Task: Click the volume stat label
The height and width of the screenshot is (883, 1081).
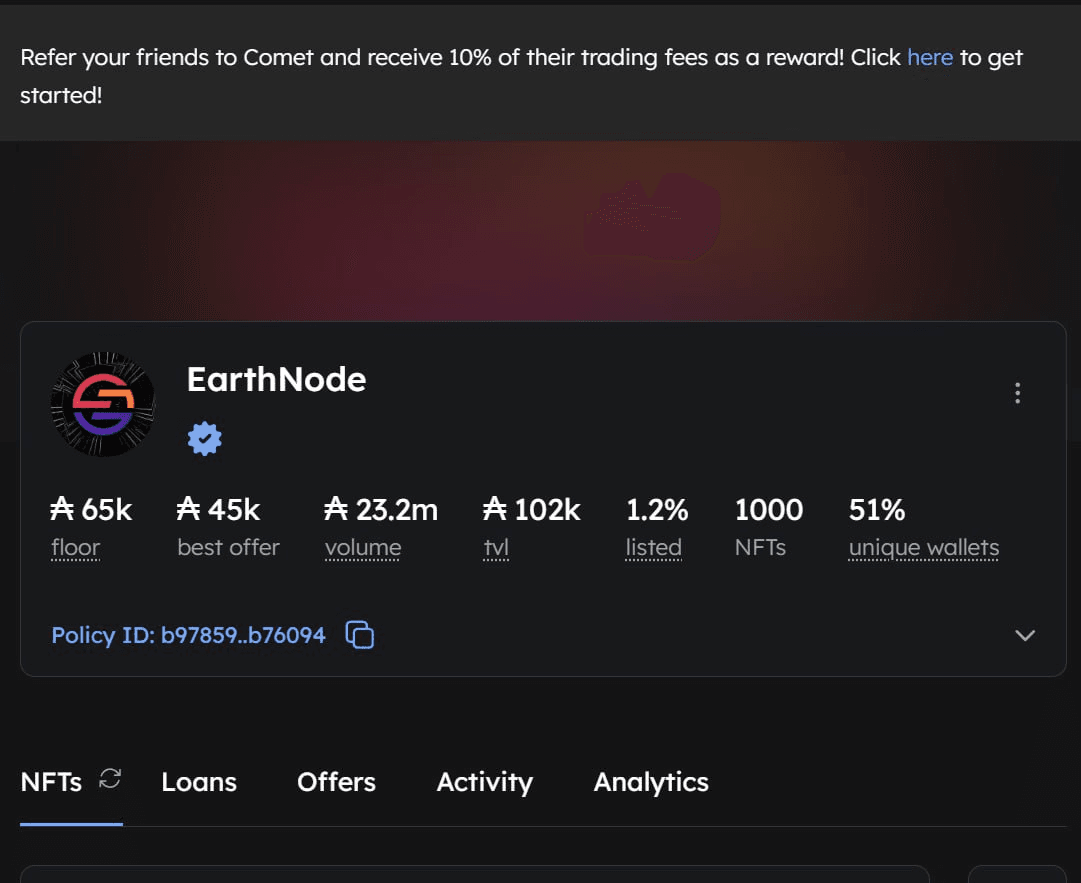Action: 363,547
